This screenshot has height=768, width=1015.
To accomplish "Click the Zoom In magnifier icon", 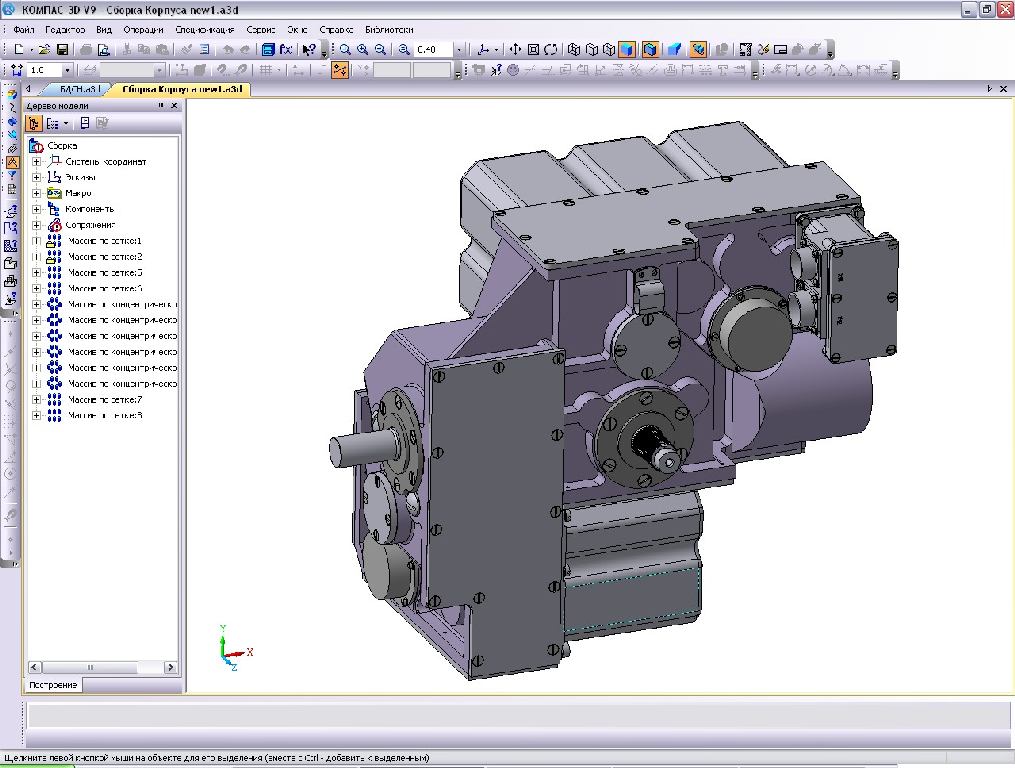I will tap(362, 49).
